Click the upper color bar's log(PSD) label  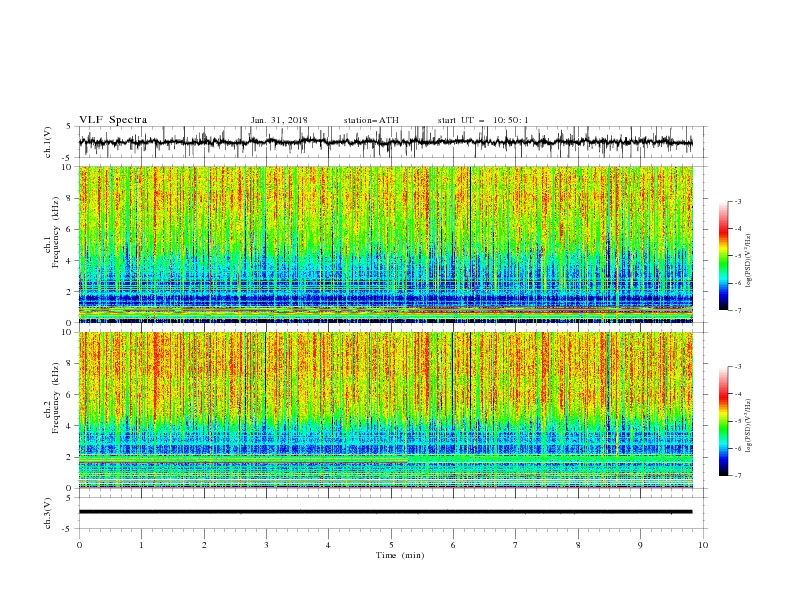tap(749, 261)
